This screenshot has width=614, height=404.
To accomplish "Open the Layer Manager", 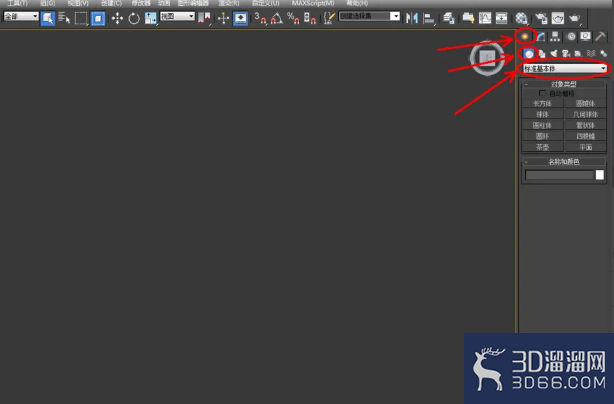I will point(449,18).
